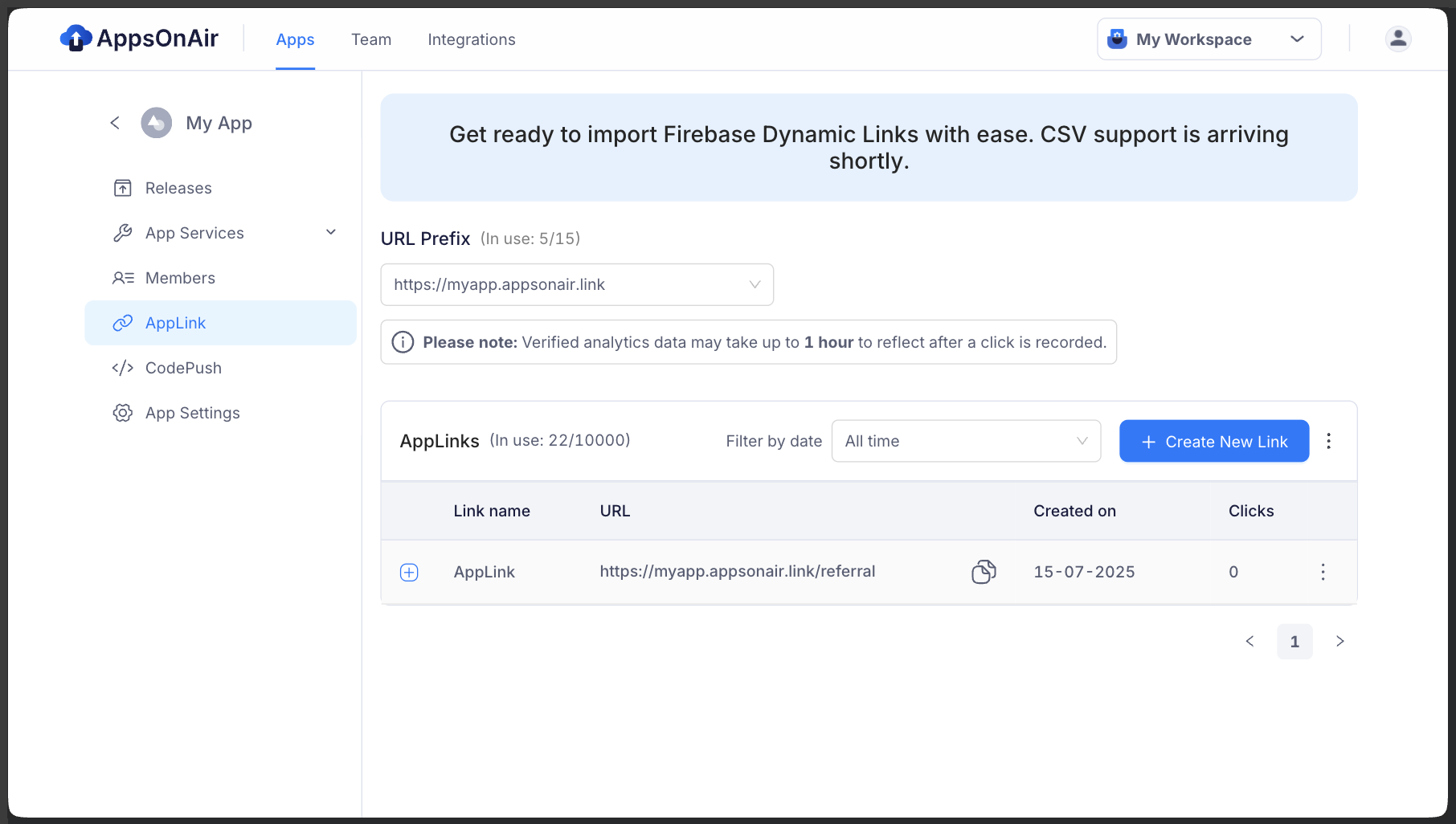Image resolution: width=1456 pixels, height=824 pixels.
Task: Click the My App avatar icon
Action: point(157,123)
